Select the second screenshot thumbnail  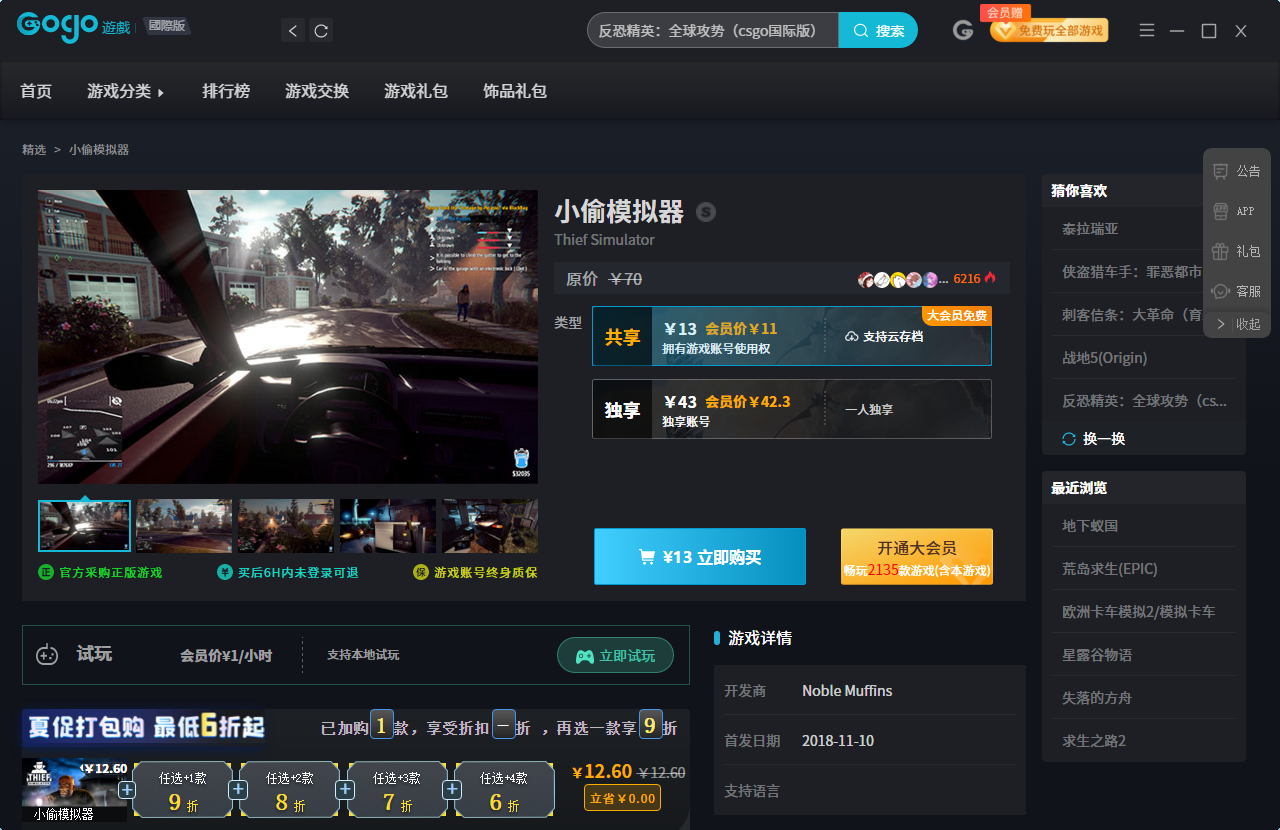click(x=184, y=526)
